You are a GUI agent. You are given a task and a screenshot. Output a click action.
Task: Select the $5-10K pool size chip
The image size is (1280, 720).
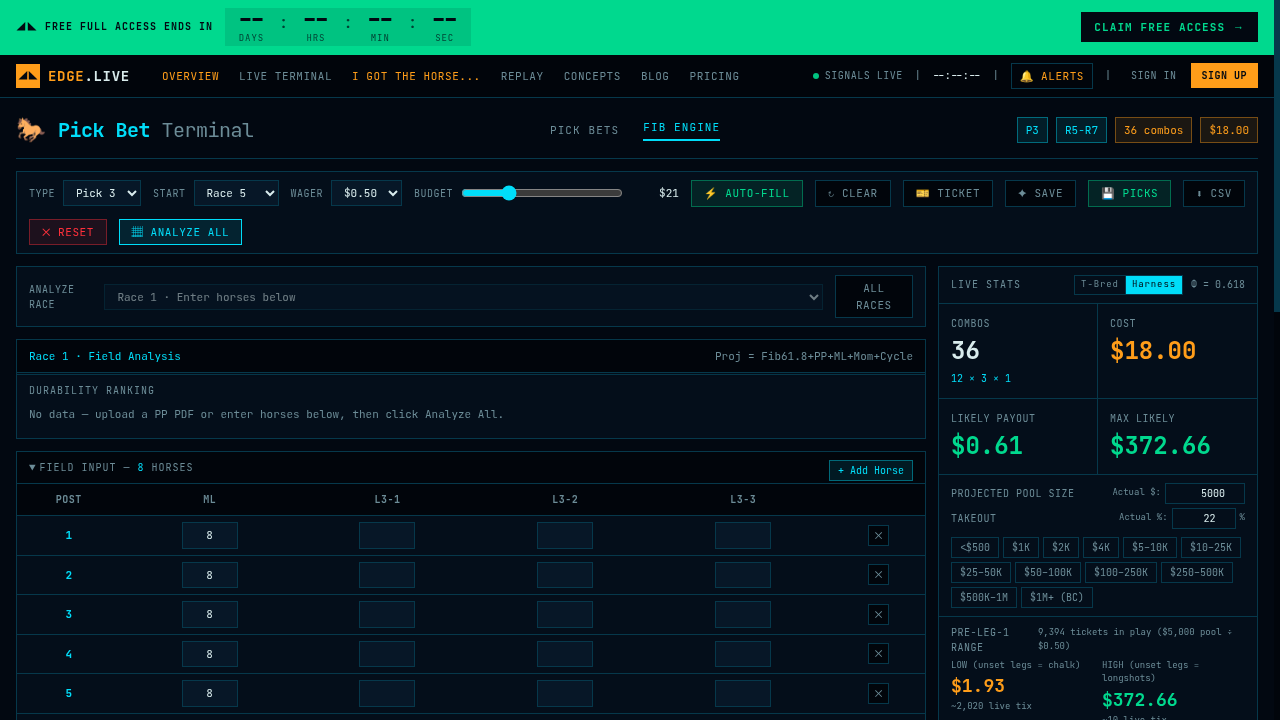(x=1150, y=548)
